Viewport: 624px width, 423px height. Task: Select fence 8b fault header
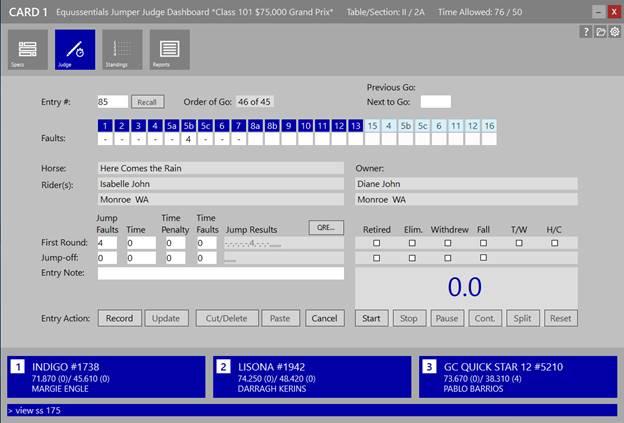(x=272, y=126)
